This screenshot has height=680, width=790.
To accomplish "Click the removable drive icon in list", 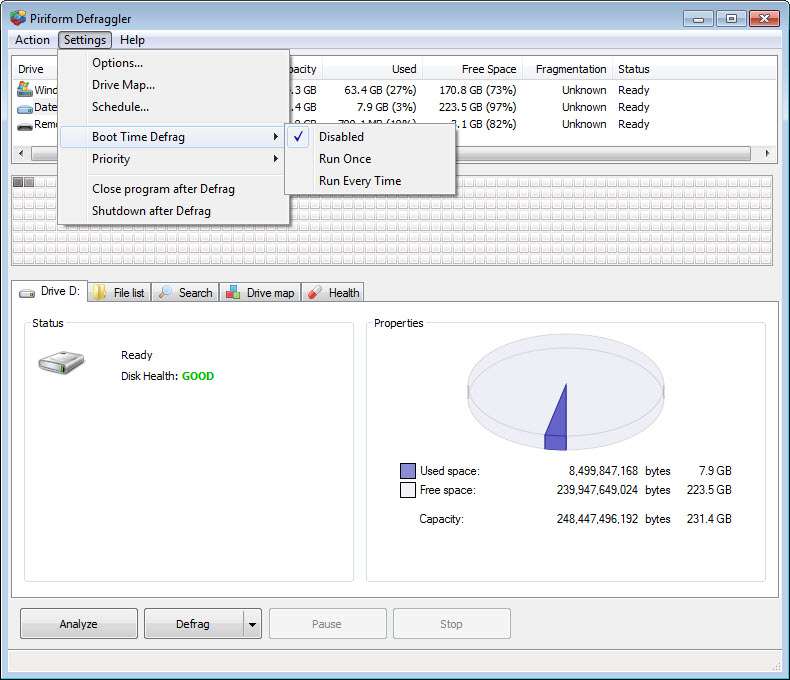I will pos(25,126).
